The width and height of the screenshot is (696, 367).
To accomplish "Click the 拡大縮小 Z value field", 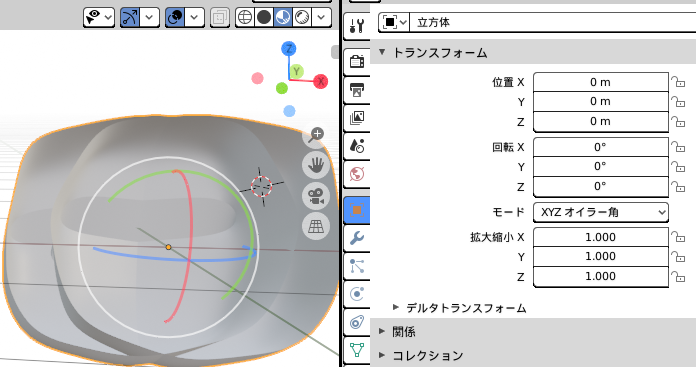I will (601, 276).
